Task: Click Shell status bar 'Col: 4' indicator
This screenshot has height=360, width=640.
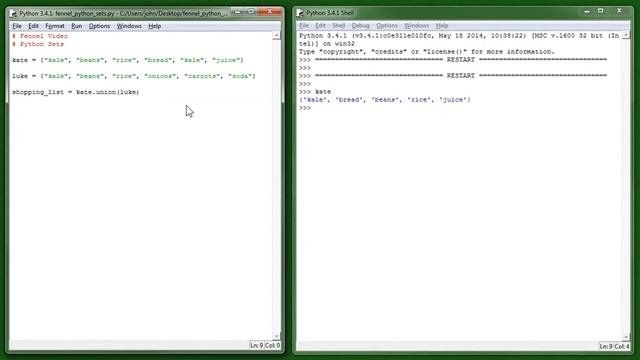Action: point(622,346)
